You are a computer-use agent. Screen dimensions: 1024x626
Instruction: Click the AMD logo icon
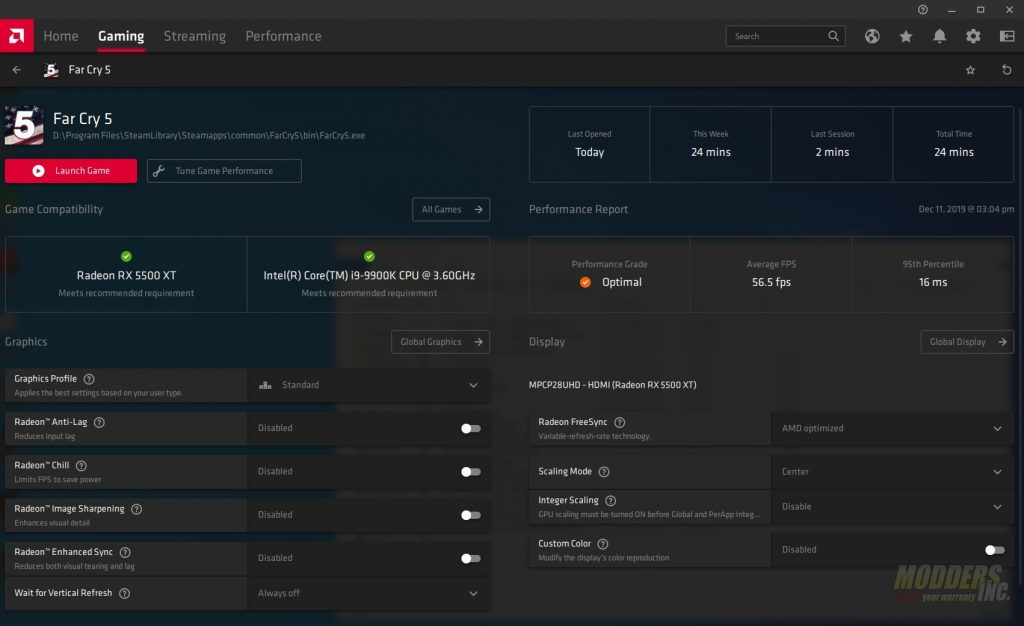[16, 36]
